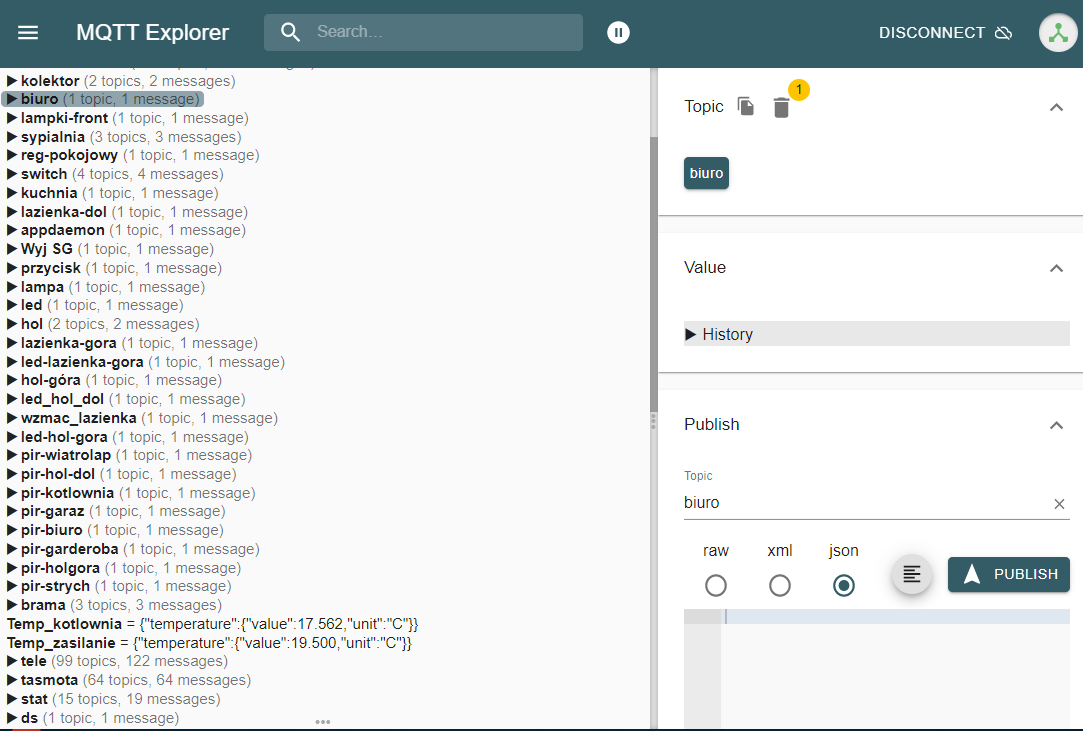Collapse the Publish section chevron
Screen dimensions: 1083x731
(1056, 425)
